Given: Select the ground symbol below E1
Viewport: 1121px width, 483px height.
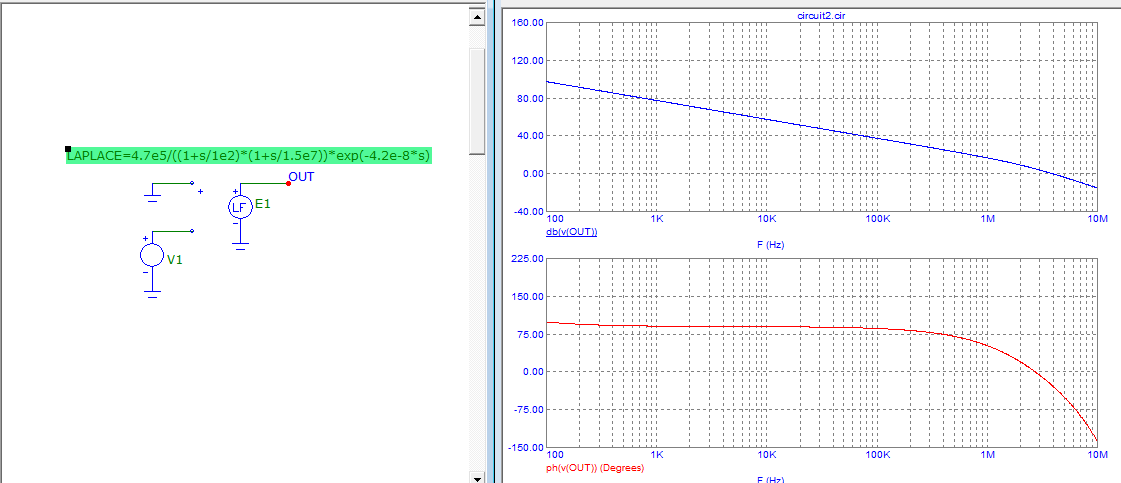Looking at the screenshot, I should click(239, 245).
